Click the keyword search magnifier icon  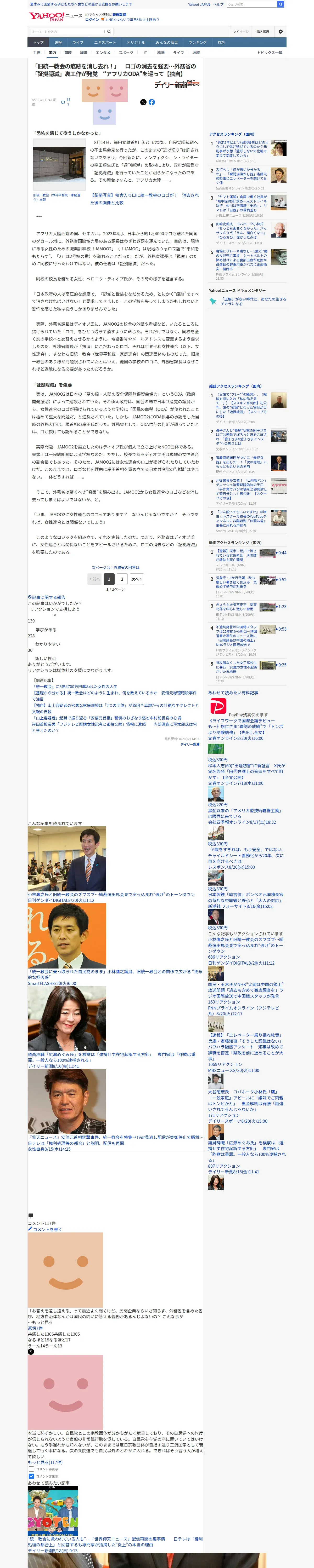tap(109, 32)
